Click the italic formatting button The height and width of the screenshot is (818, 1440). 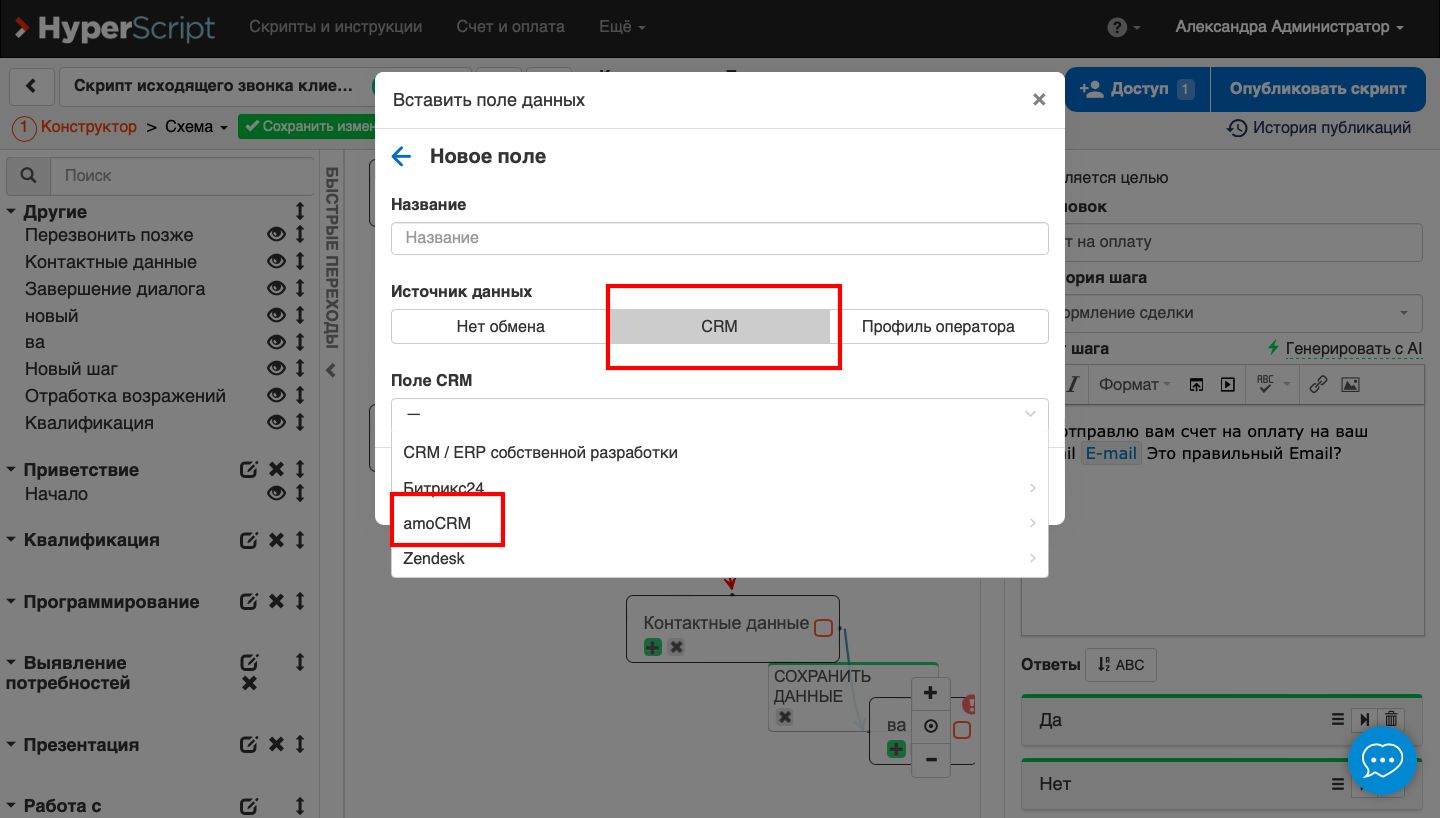[x=1075, y=384]
